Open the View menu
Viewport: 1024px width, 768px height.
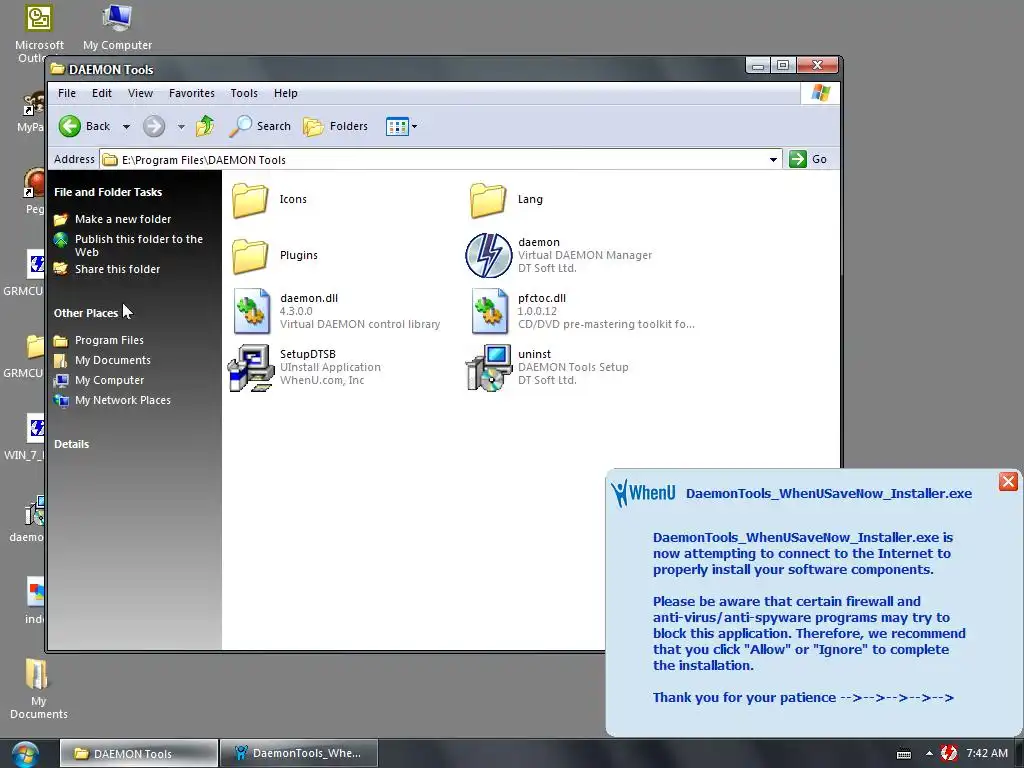coord(140,93)
